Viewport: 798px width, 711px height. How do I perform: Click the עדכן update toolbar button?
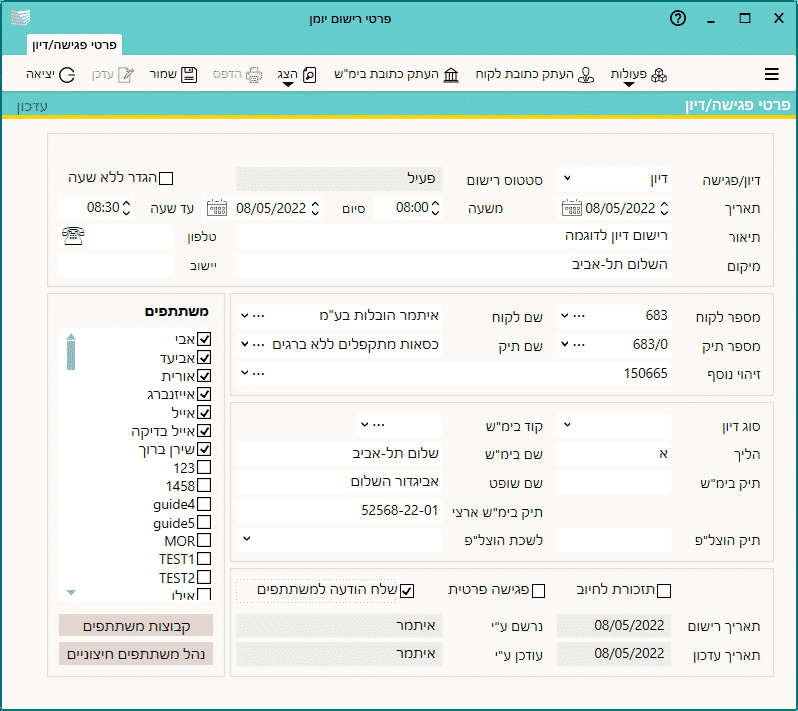112,75
